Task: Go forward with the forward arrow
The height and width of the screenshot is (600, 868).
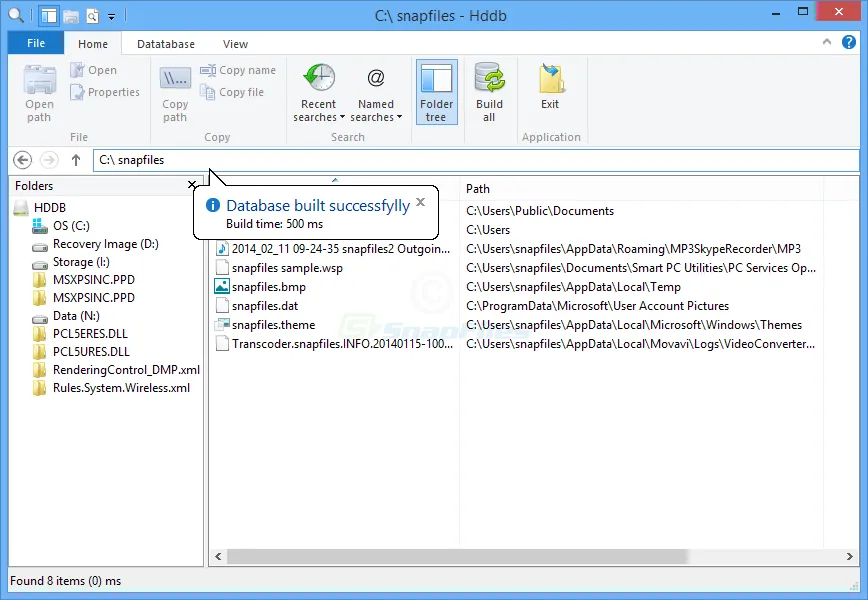Action: click(49, 160)
